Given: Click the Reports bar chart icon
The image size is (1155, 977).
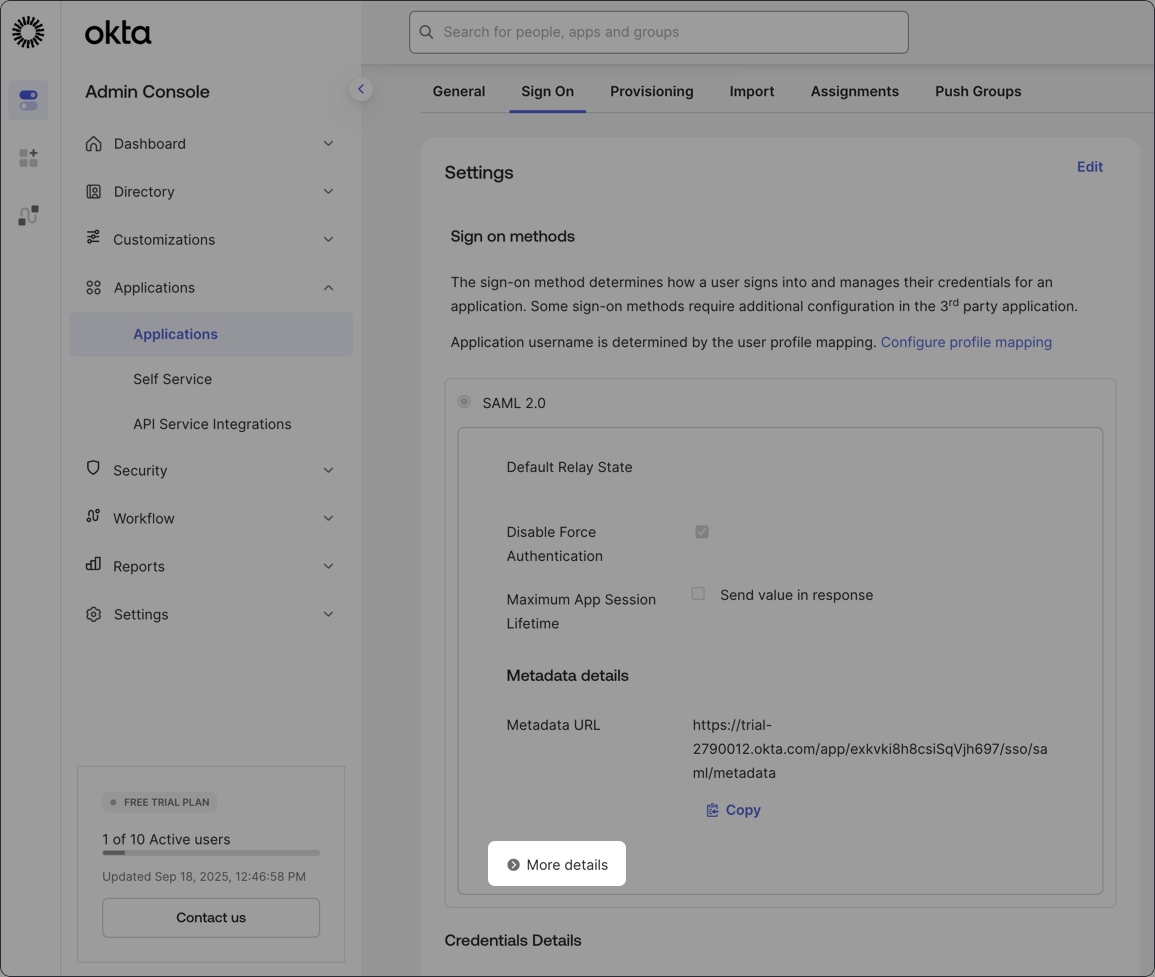Looking at the screenshot, I should (x=94, y=565).
